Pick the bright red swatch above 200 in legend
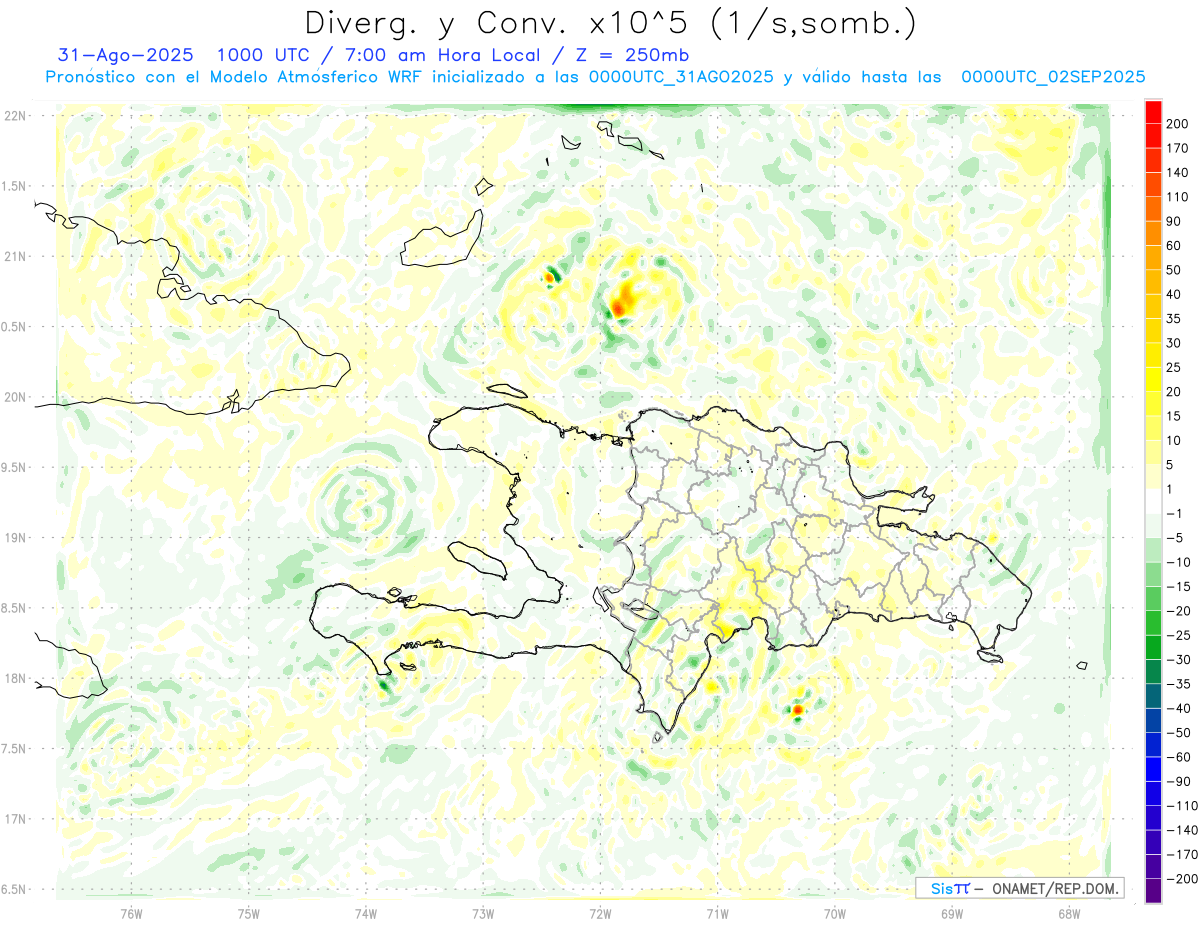The height and width of the screenshot is (927, 1200). coord(1153,112)
